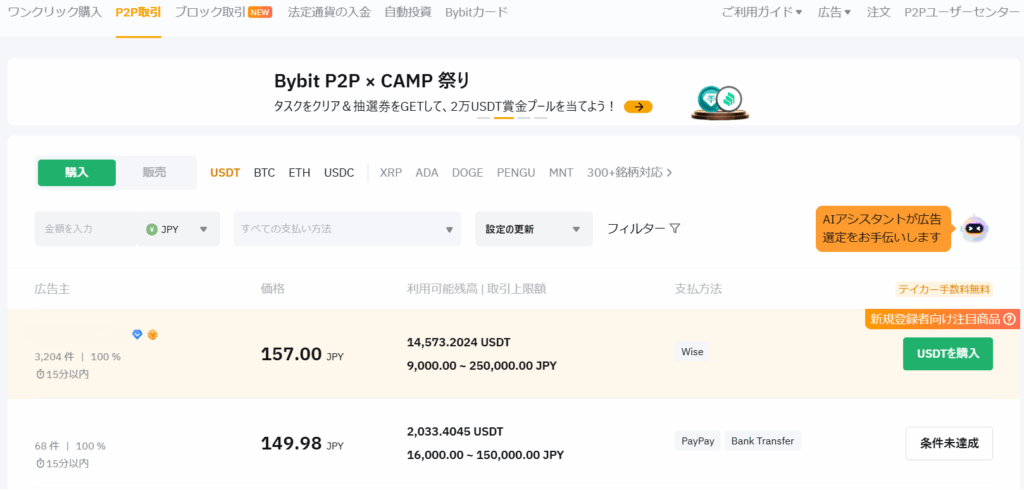The width and height of the screenshot is (1024, 490).
Task: Switch to the 販売 (Sell) toggle
Action: click(x=155, y=172)
